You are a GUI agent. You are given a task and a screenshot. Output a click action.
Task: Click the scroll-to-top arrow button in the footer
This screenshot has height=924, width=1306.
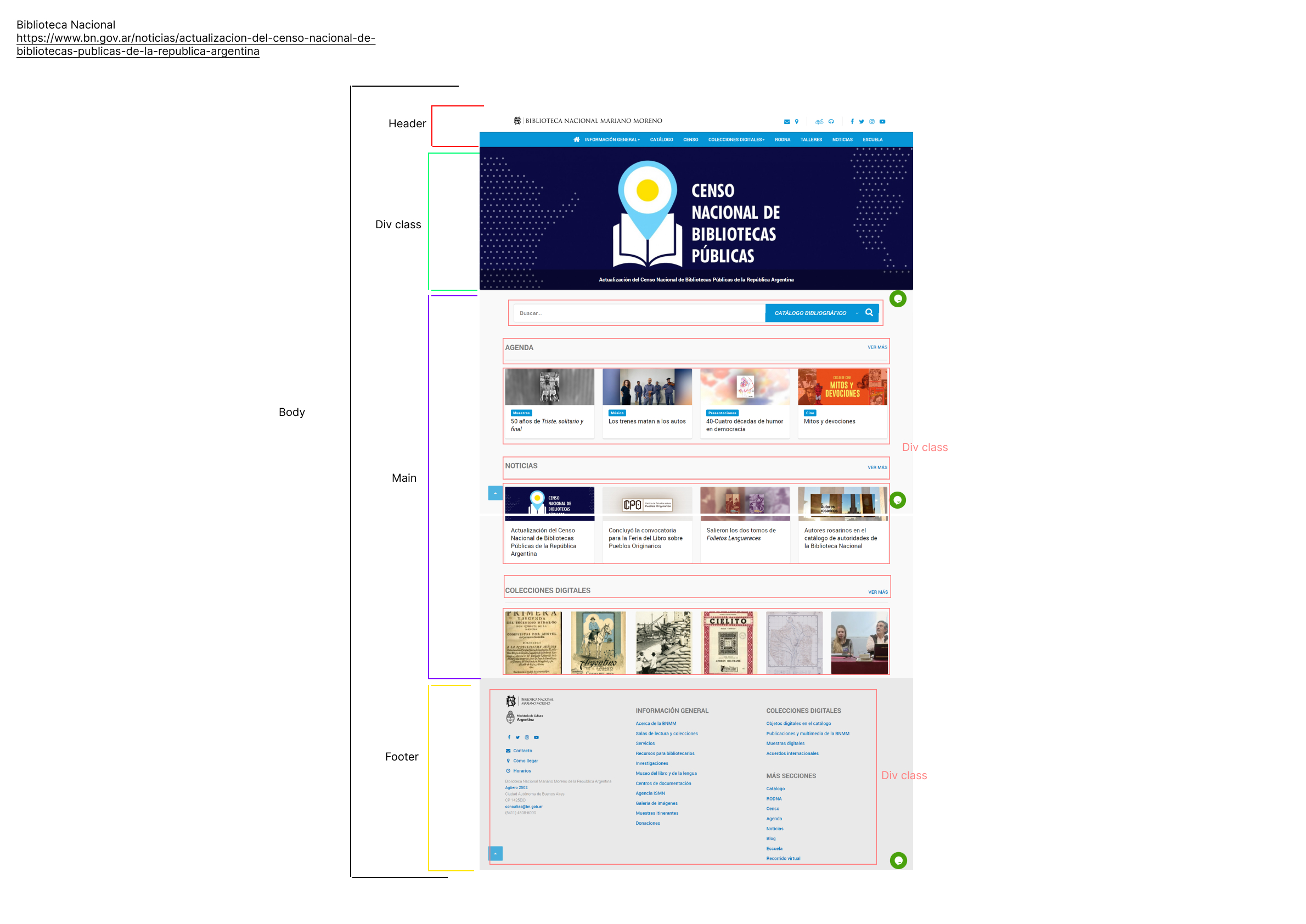click(495, 853)
